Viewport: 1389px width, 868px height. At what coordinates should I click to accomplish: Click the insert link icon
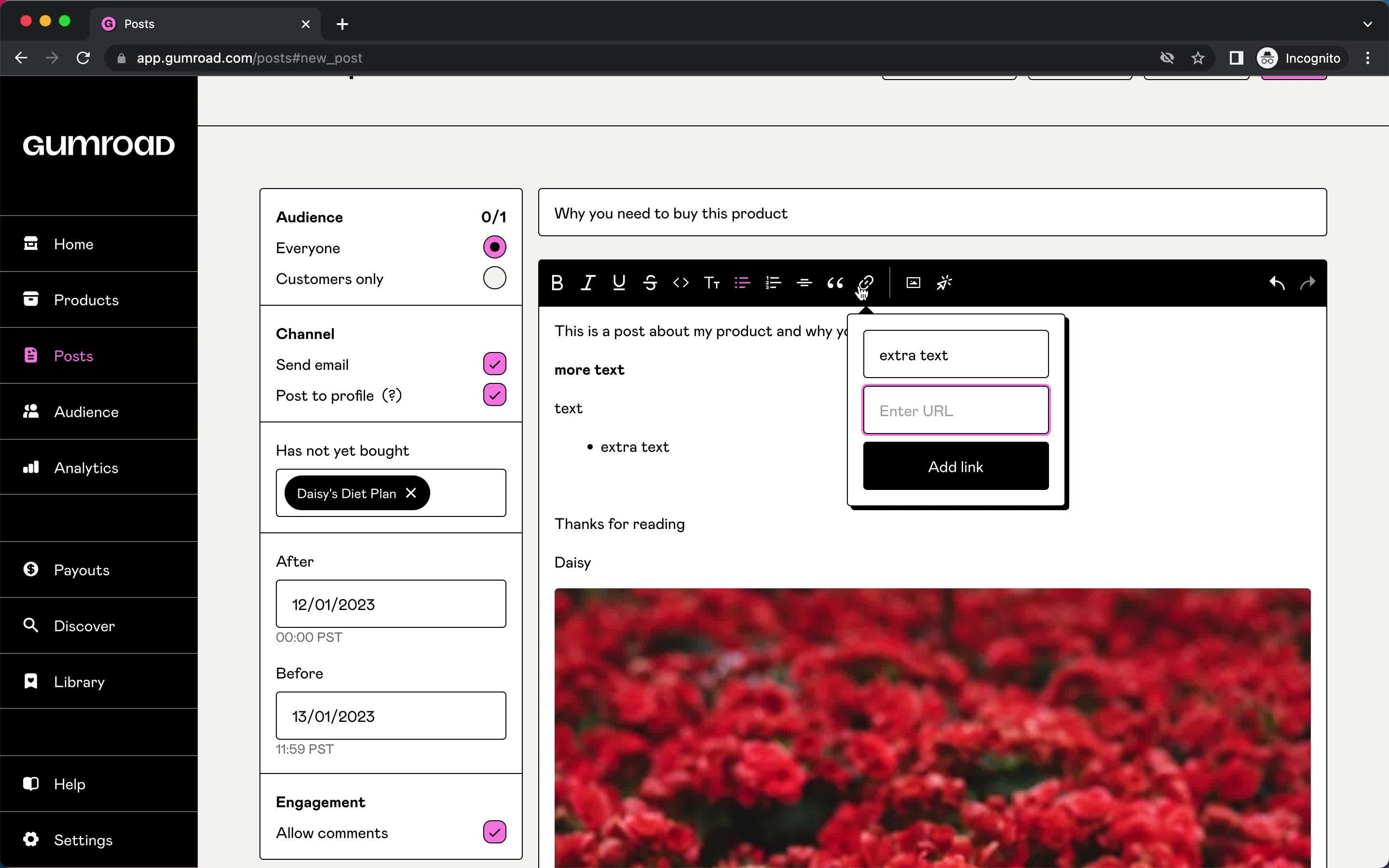pos(866,283)
